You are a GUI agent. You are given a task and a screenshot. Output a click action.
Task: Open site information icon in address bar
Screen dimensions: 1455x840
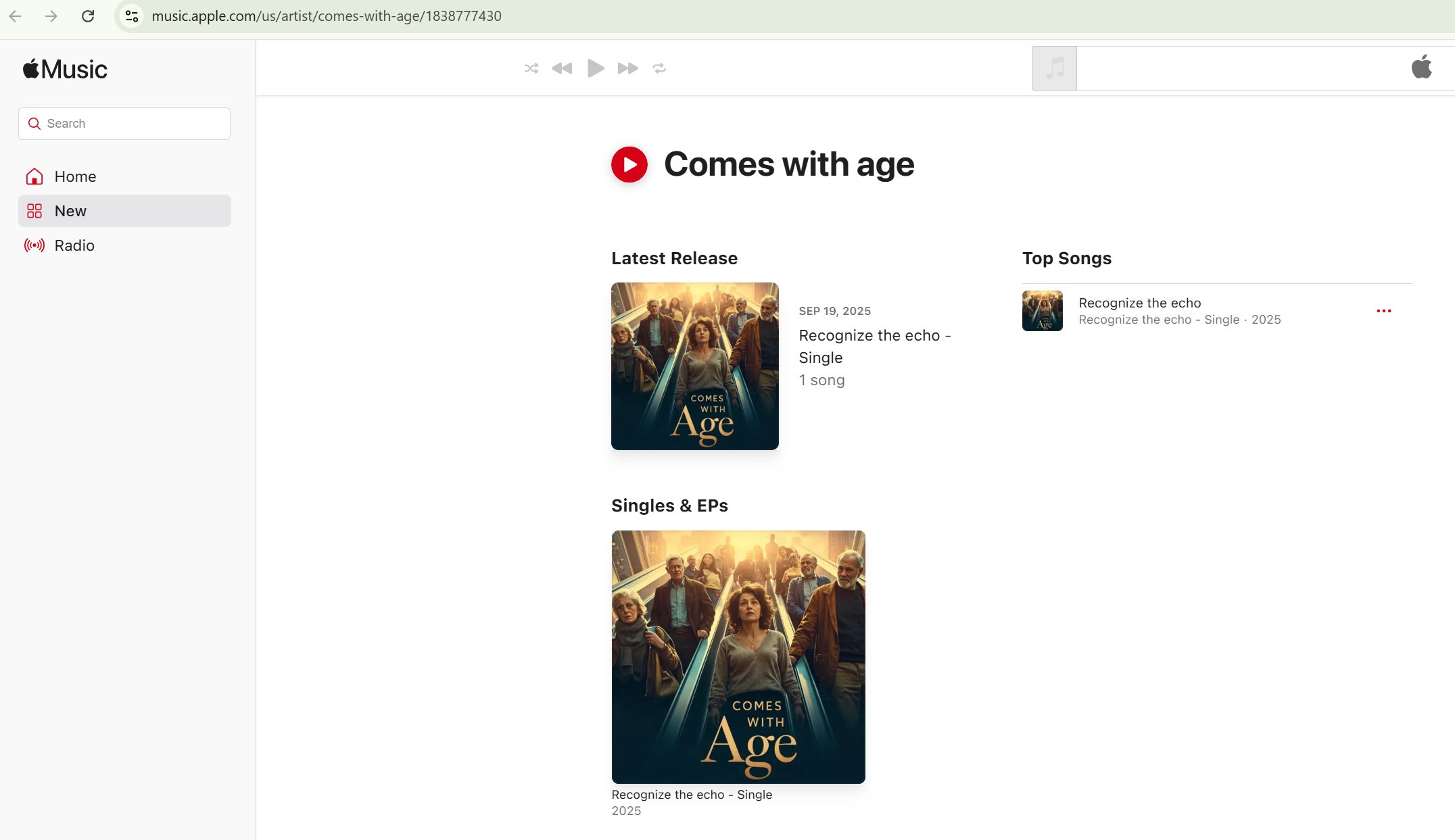[x=132, y=16]
